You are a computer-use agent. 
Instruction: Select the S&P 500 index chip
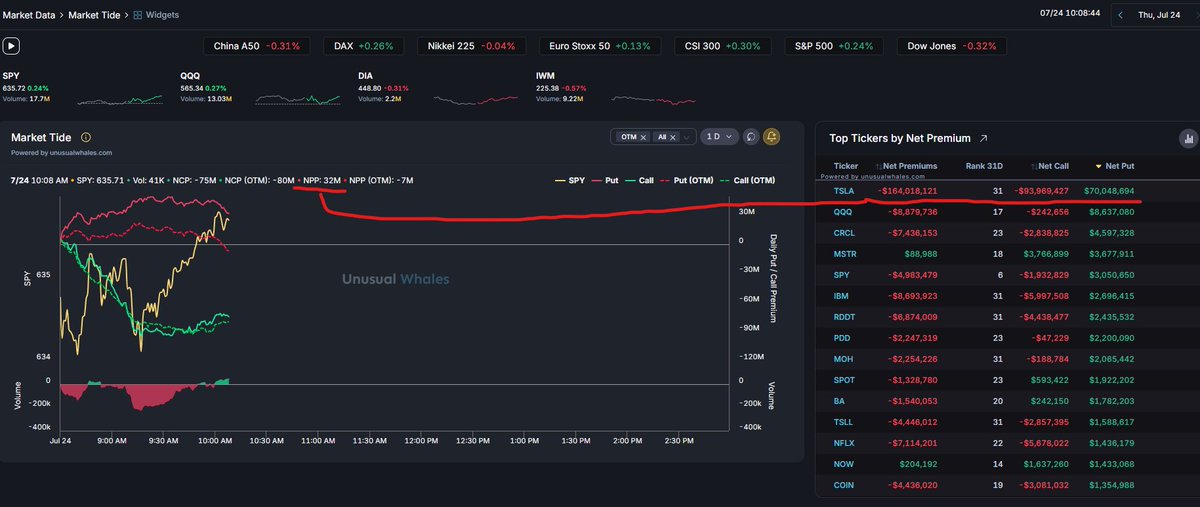[x=835, y=46]
